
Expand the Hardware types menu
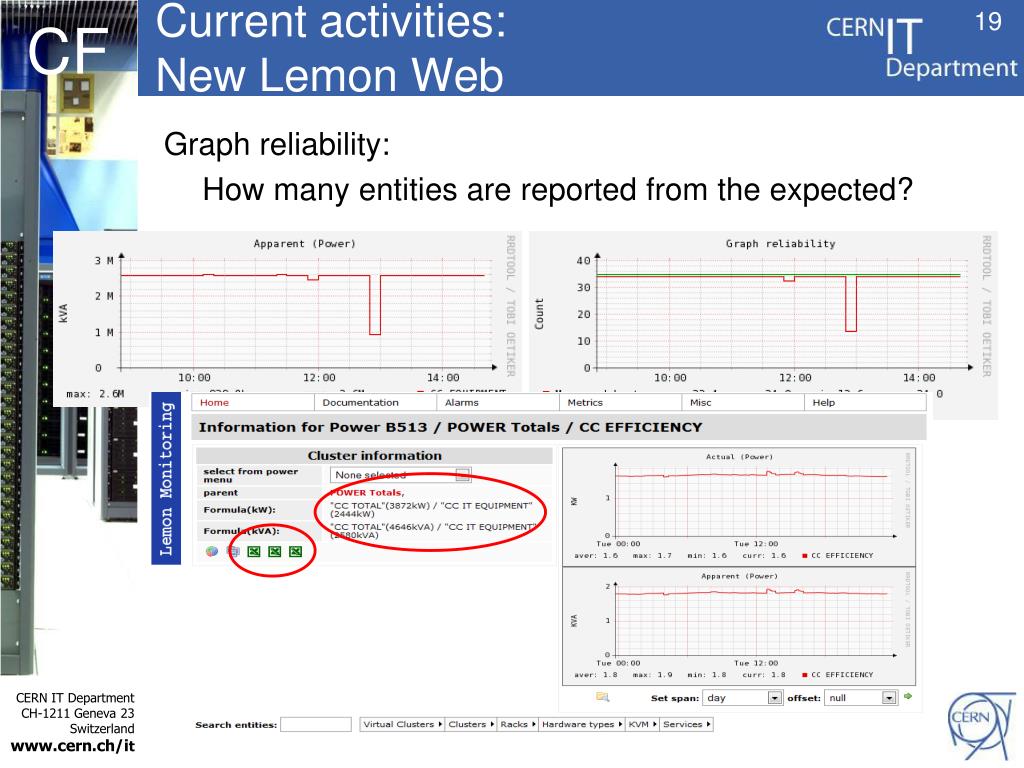tap(581, 724)
